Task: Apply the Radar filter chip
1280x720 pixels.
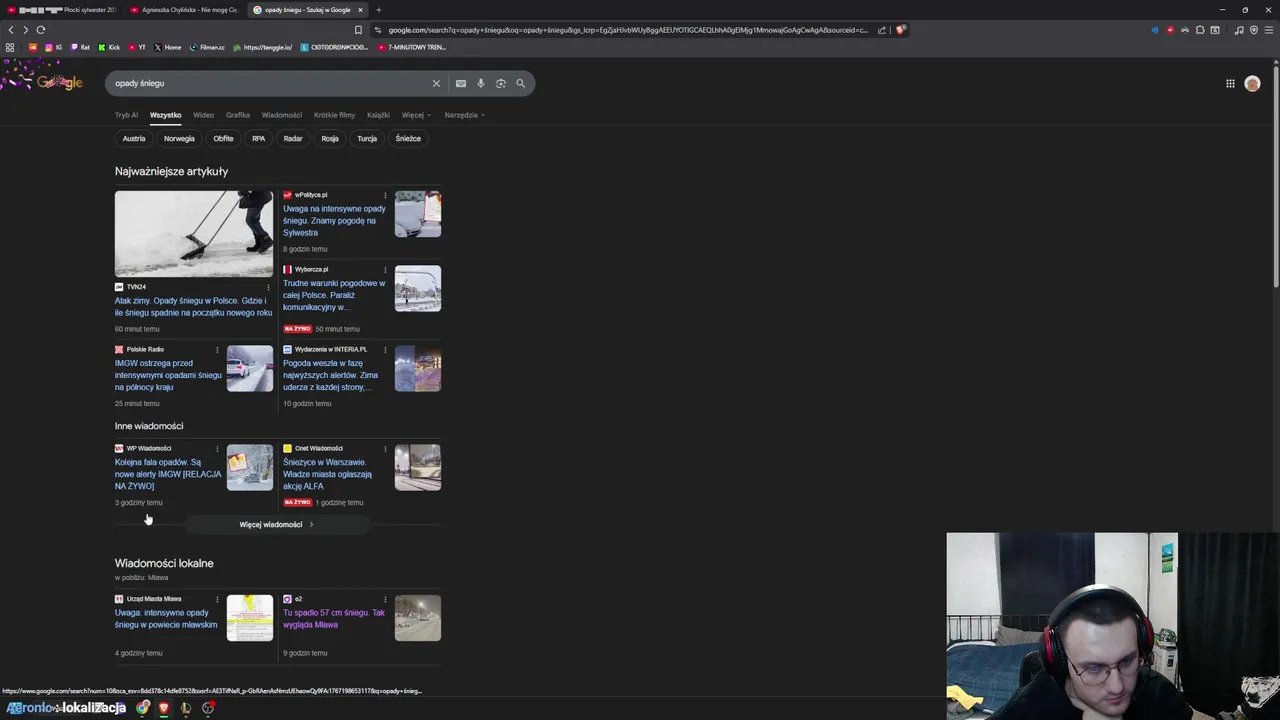Action: (x=293, y=138)
